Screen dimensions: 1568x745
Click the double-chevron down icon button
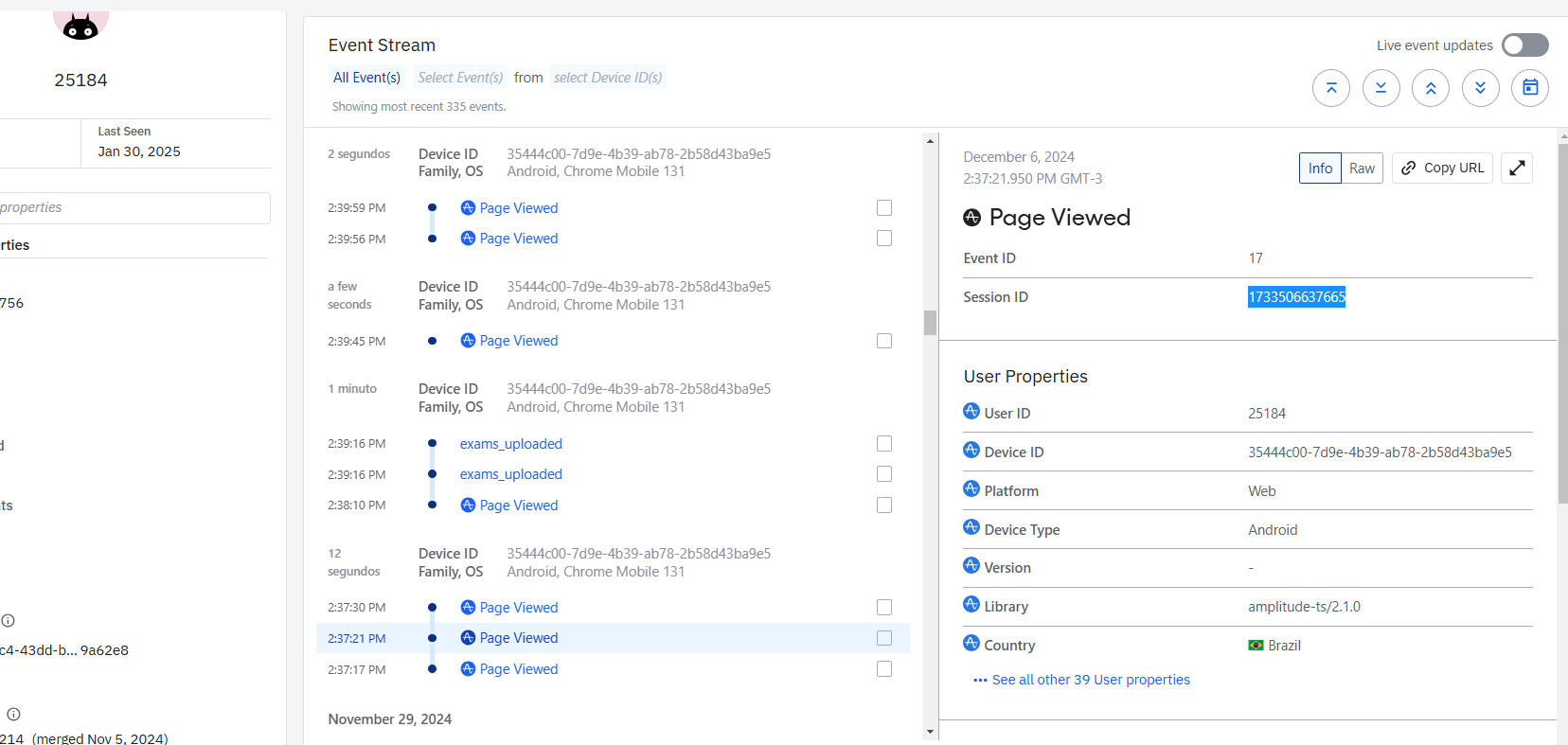pos(1480,88)
